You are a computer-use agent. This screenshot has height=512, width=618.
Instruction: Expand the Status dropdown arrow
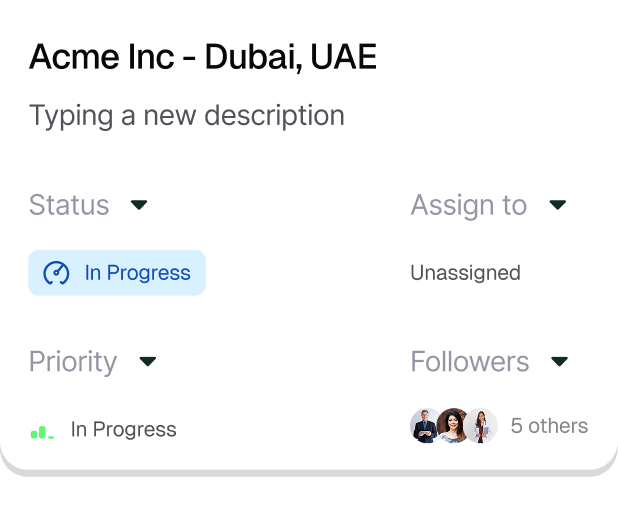139,205
